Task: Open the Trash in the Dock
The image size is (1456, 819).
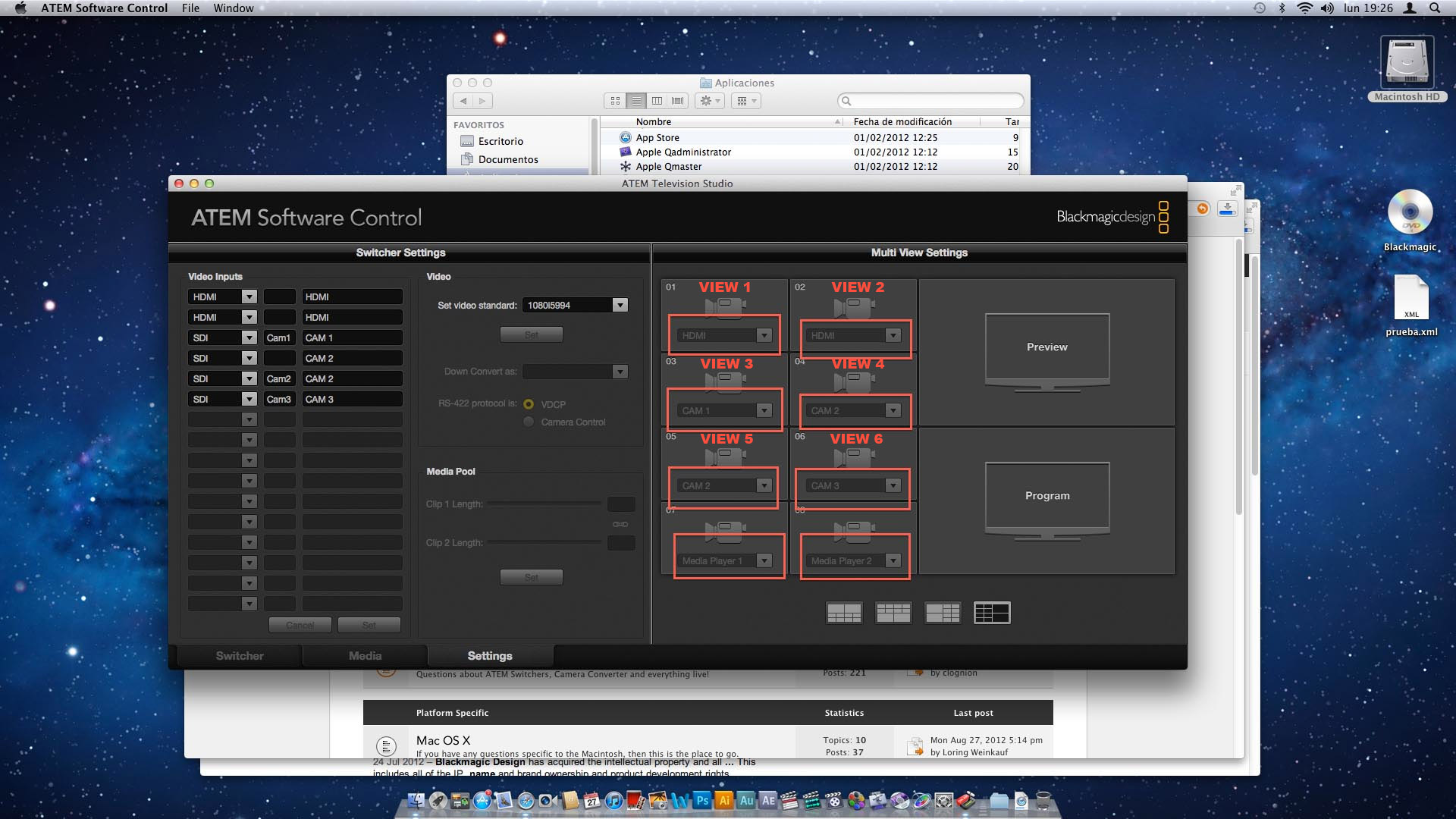Action: coord(1043,800)
